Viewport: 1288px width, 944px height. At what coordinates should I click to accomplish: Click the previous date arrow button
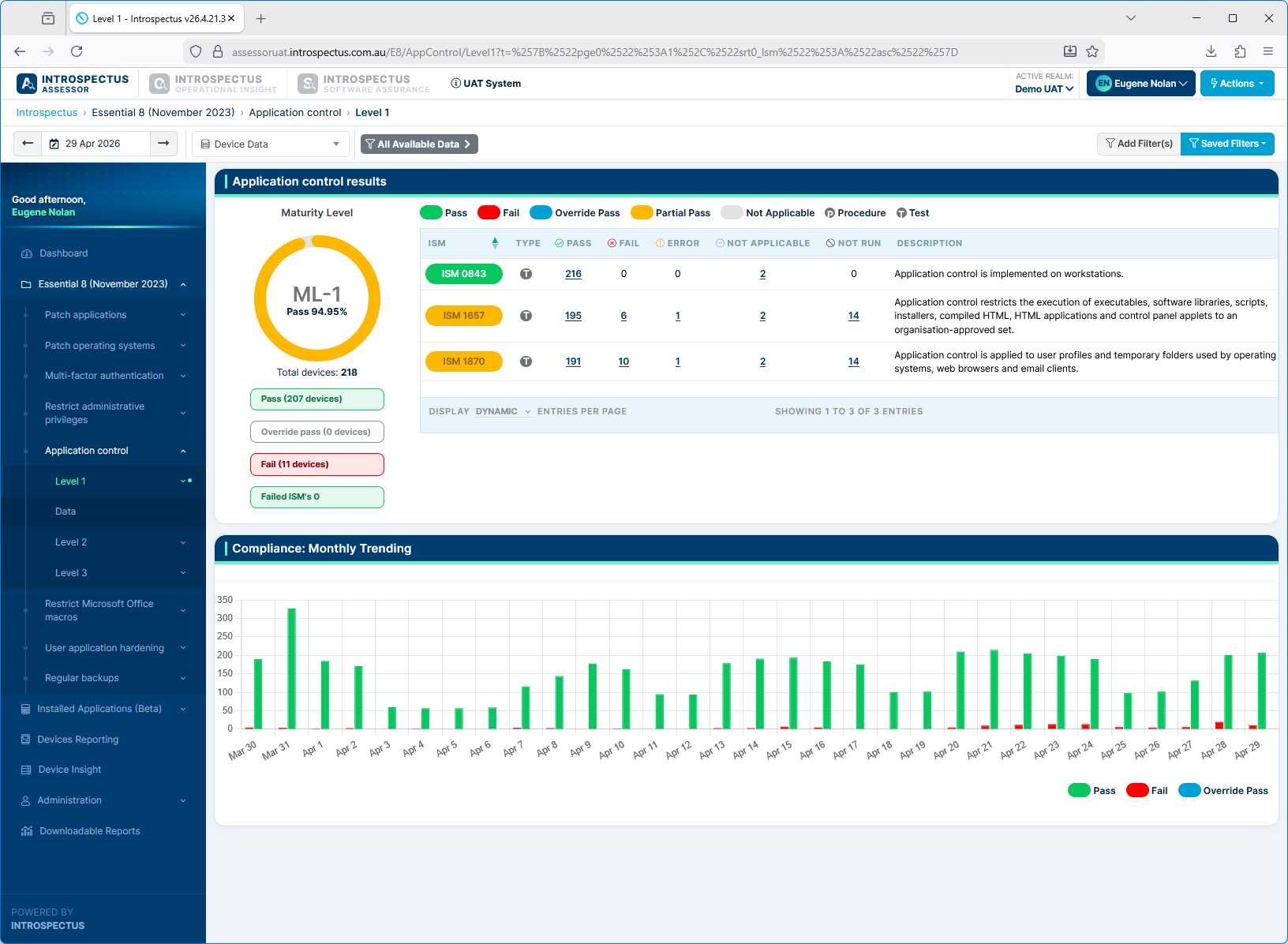point(28,144)
